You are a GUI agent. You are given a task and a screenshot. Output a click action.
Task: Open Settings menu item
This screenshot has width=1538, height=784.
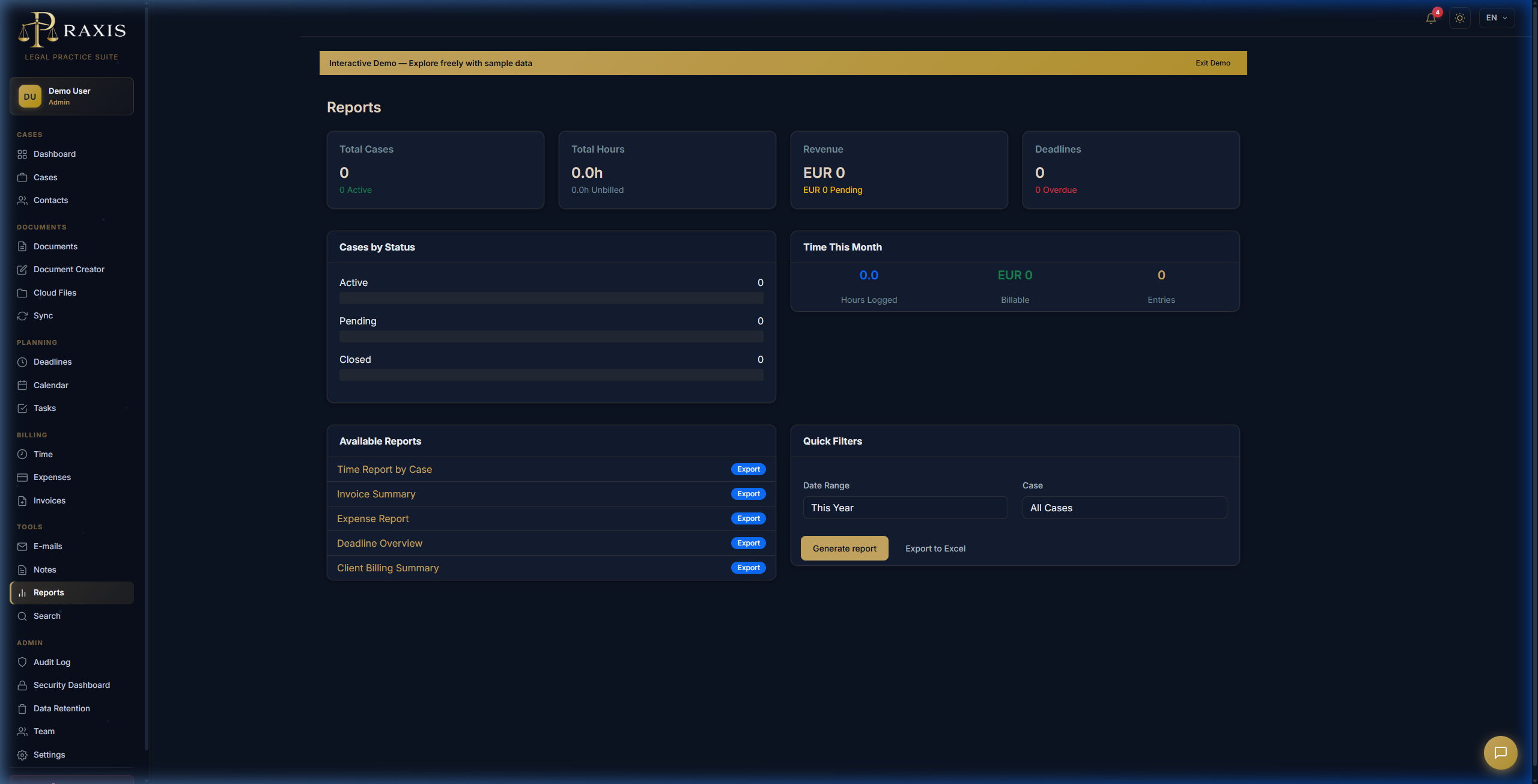[71, 755]
